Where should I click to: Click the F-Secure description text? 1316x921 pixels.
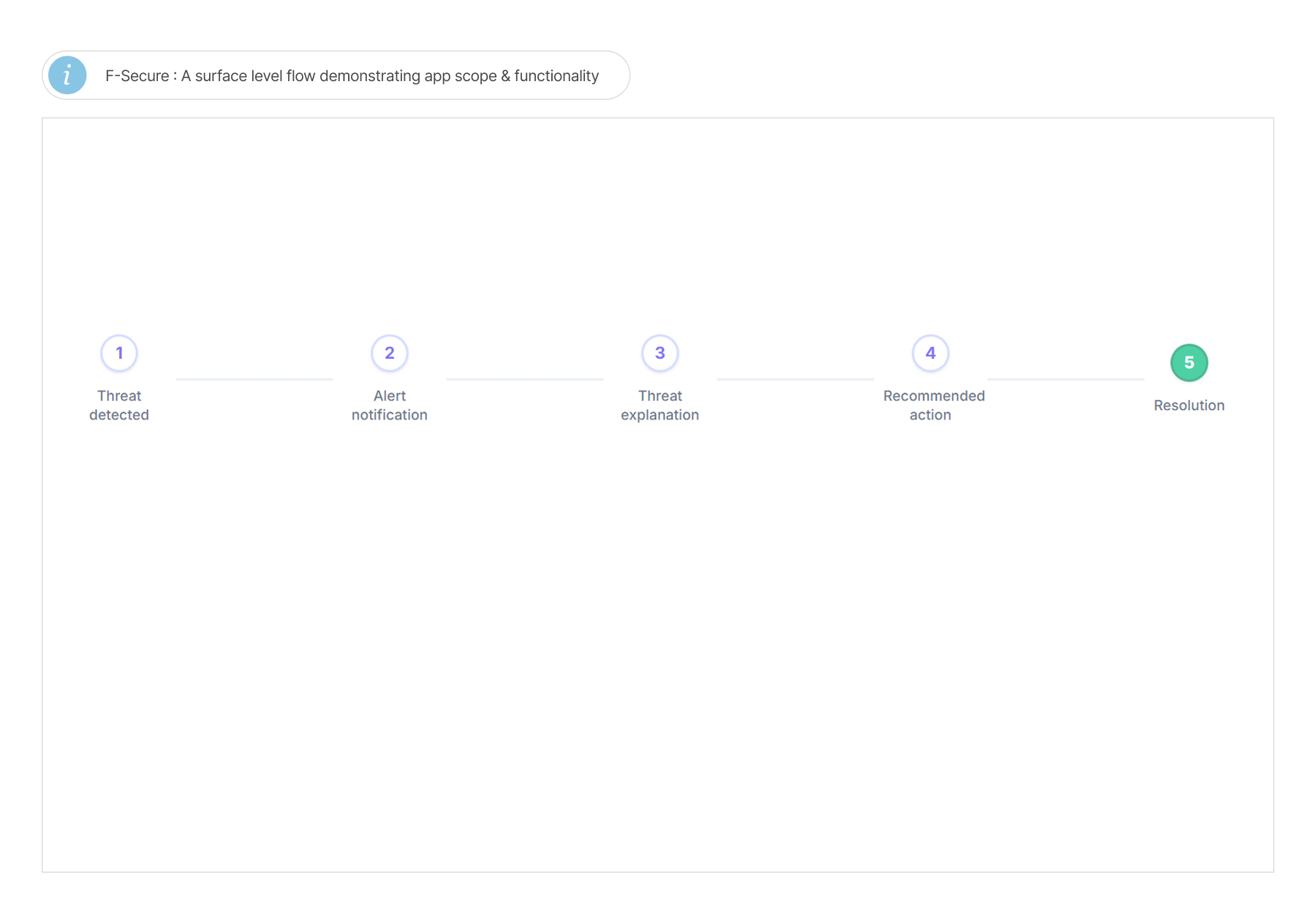(x=352, y=76)
